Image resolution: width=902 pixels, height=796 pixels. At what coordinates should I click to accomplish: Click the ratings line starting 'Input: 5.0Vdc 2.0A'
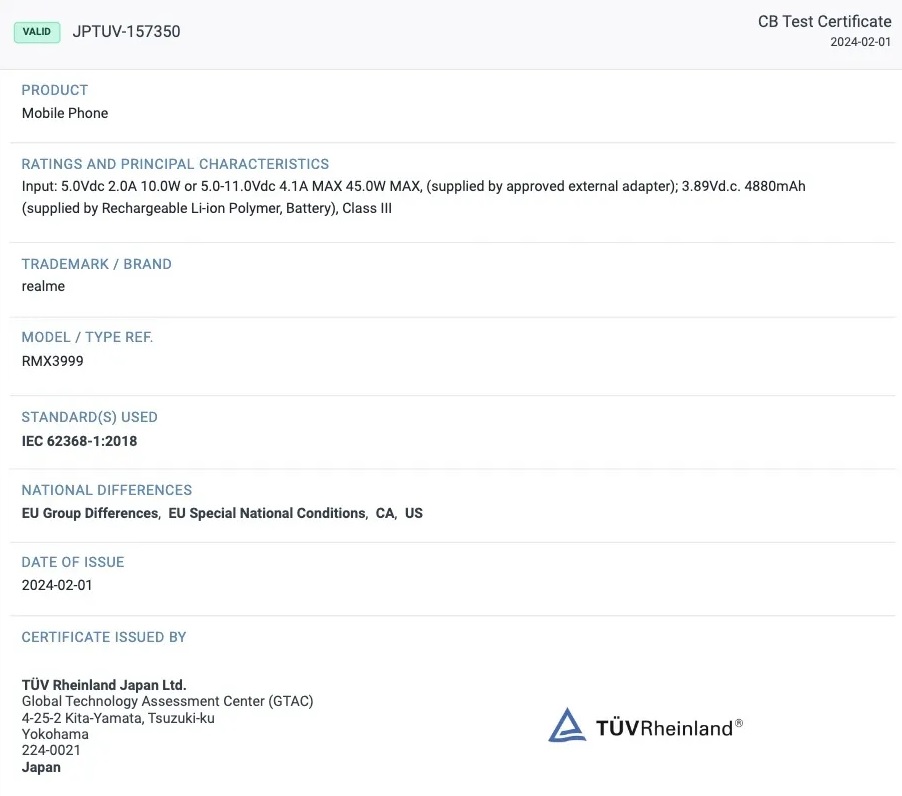click(x=413, y=187)
